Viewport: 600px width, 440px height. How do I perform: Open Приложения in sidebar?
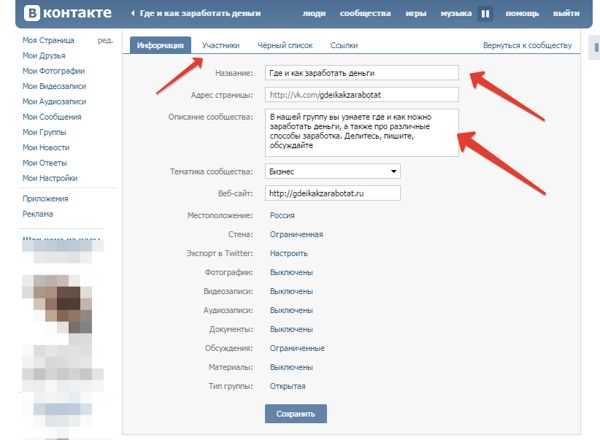(46, 199)
